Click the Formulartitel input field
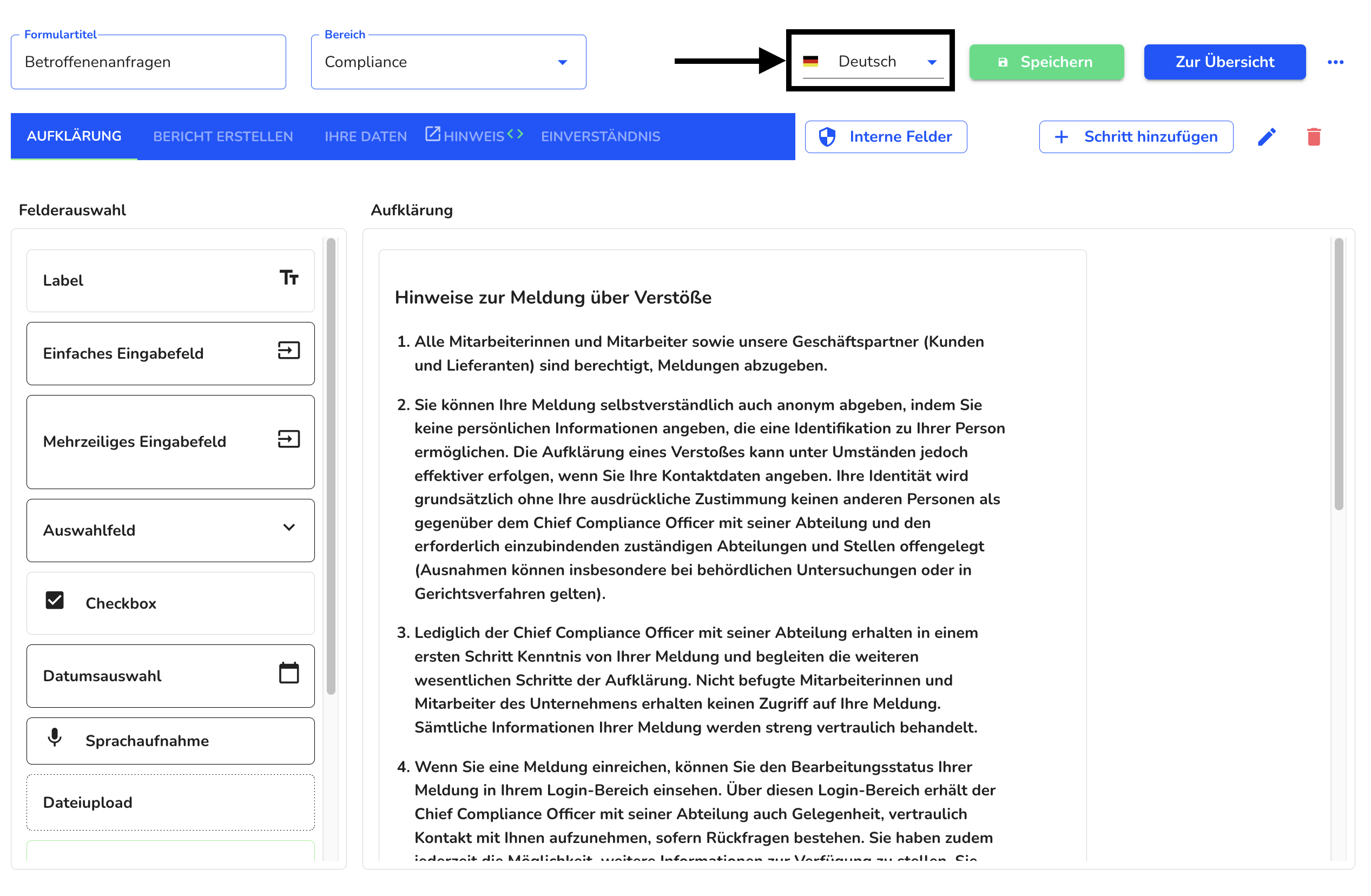This screenshot has height=896, width=1371. [x=149, y=62]
